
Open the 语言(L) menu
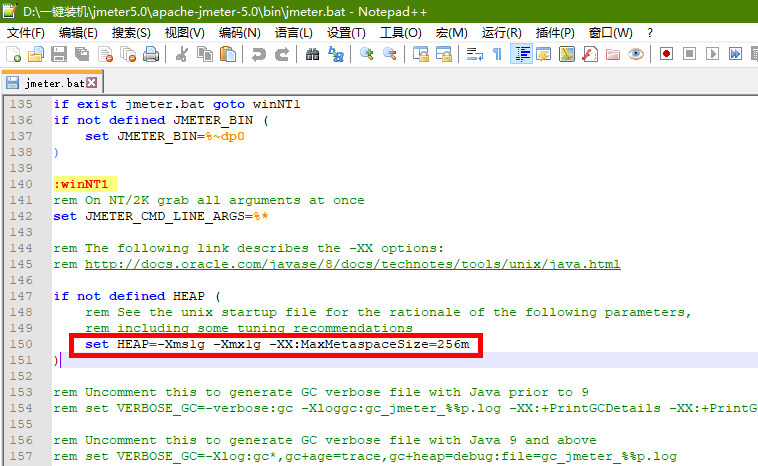click(293, 33)
